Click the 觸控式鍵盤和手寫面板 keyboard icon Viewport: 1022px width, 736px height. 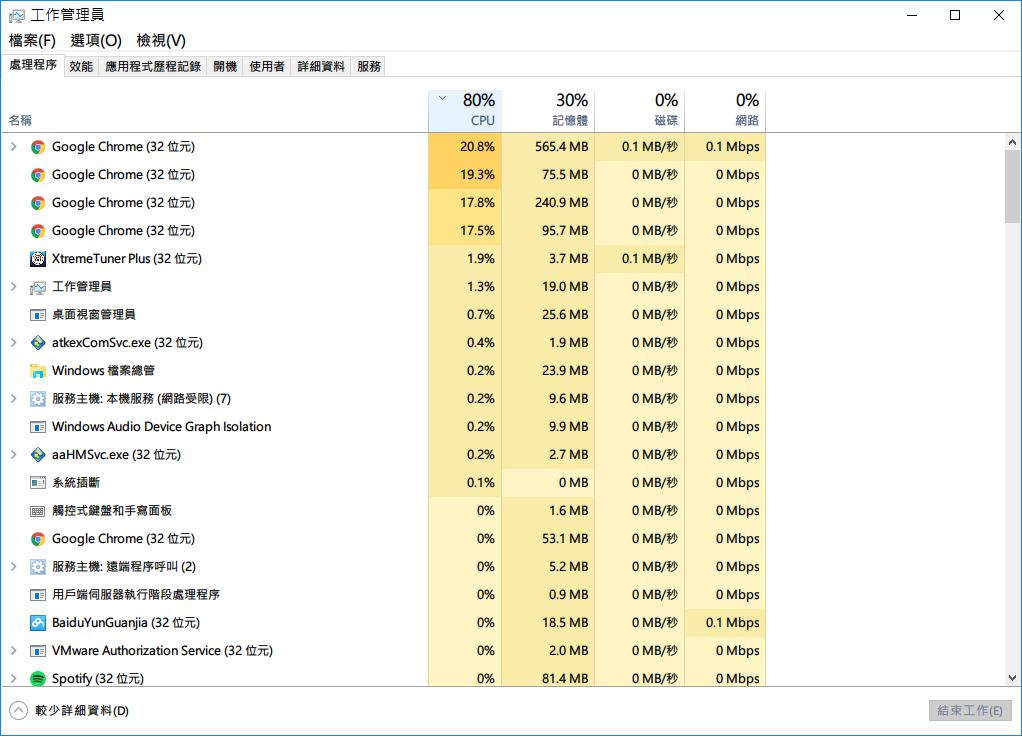(38, 511)
